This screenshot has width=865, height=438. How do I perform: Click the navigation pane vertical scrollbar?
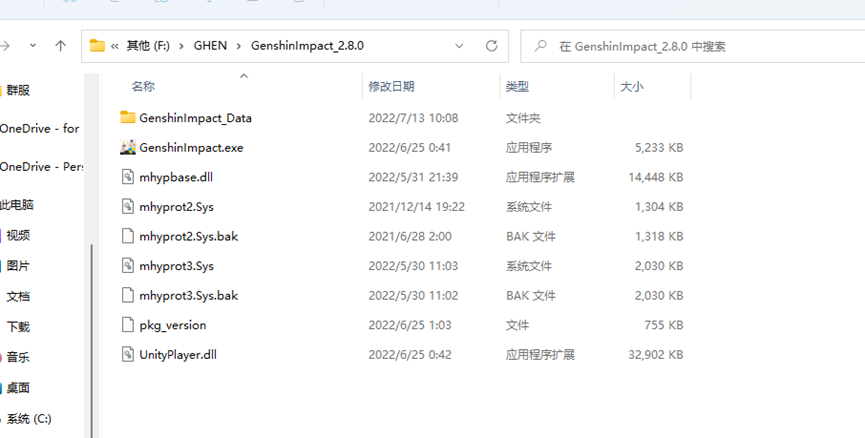pos(92,340)
